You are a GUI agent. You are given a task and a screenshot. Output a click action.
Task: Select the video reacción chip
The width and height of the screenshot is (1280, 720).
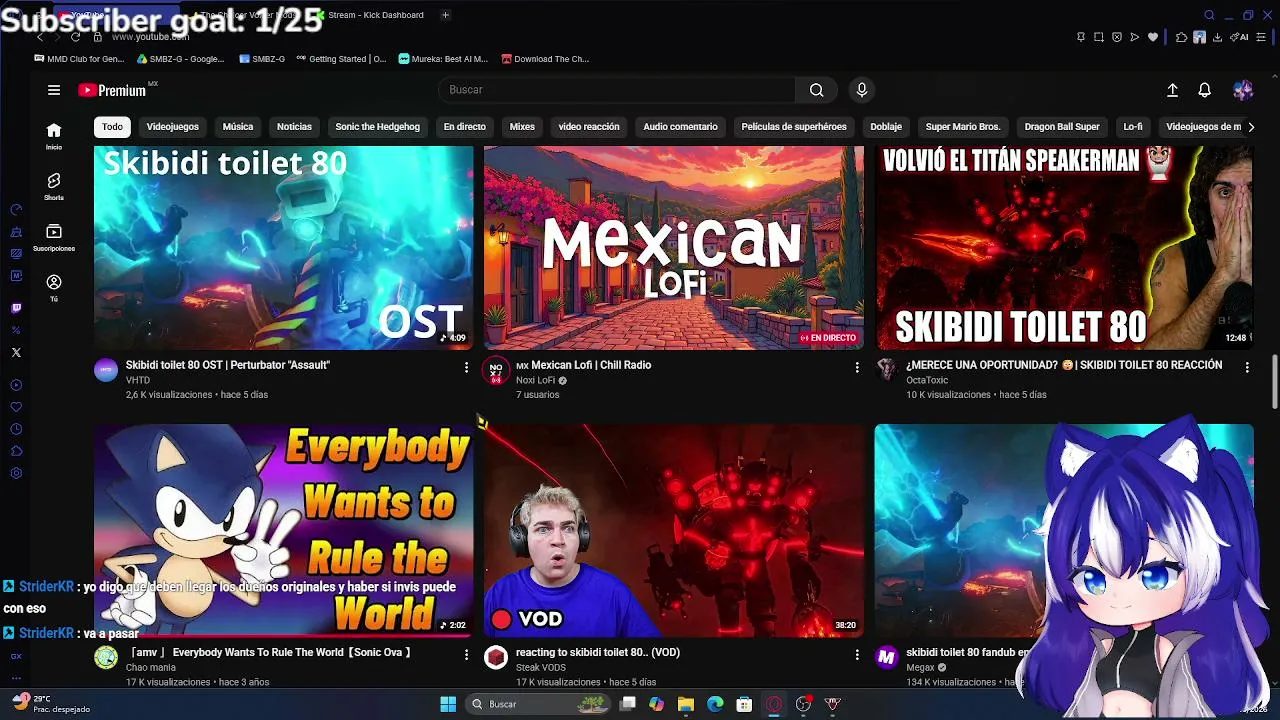(x=589, y=127)
